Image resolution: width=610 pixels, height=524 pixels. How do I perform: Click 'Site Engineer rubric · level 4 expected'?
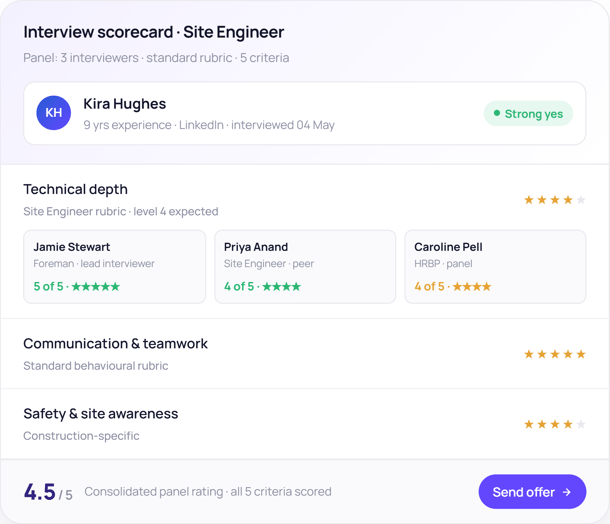coord(121,212)
